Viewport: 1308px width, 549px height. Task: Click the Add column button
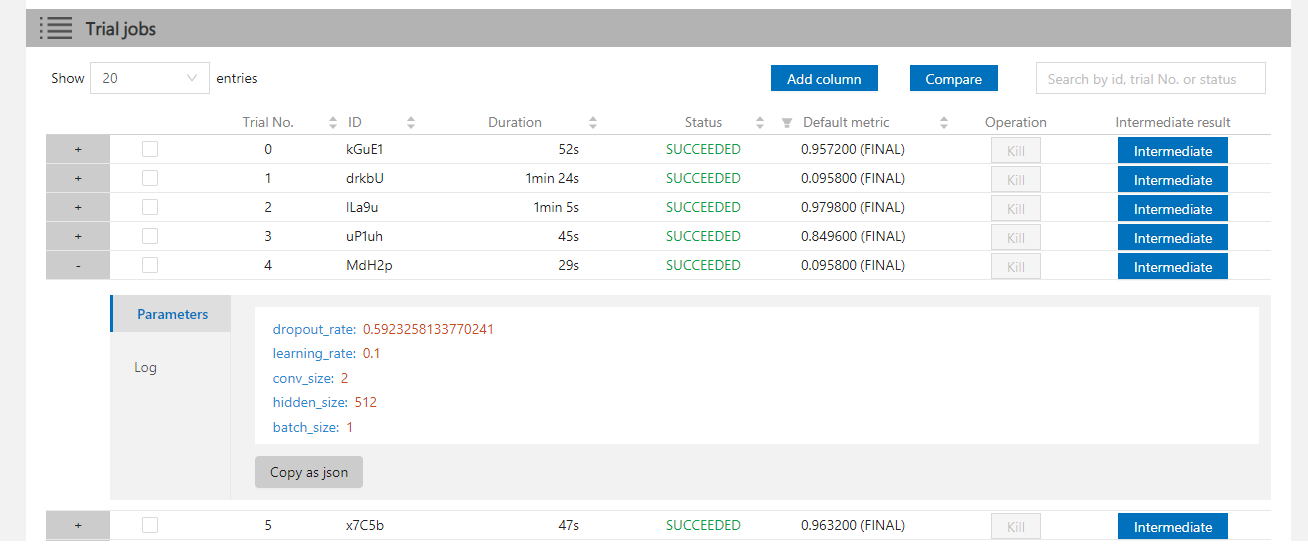(x=823, y=79)
